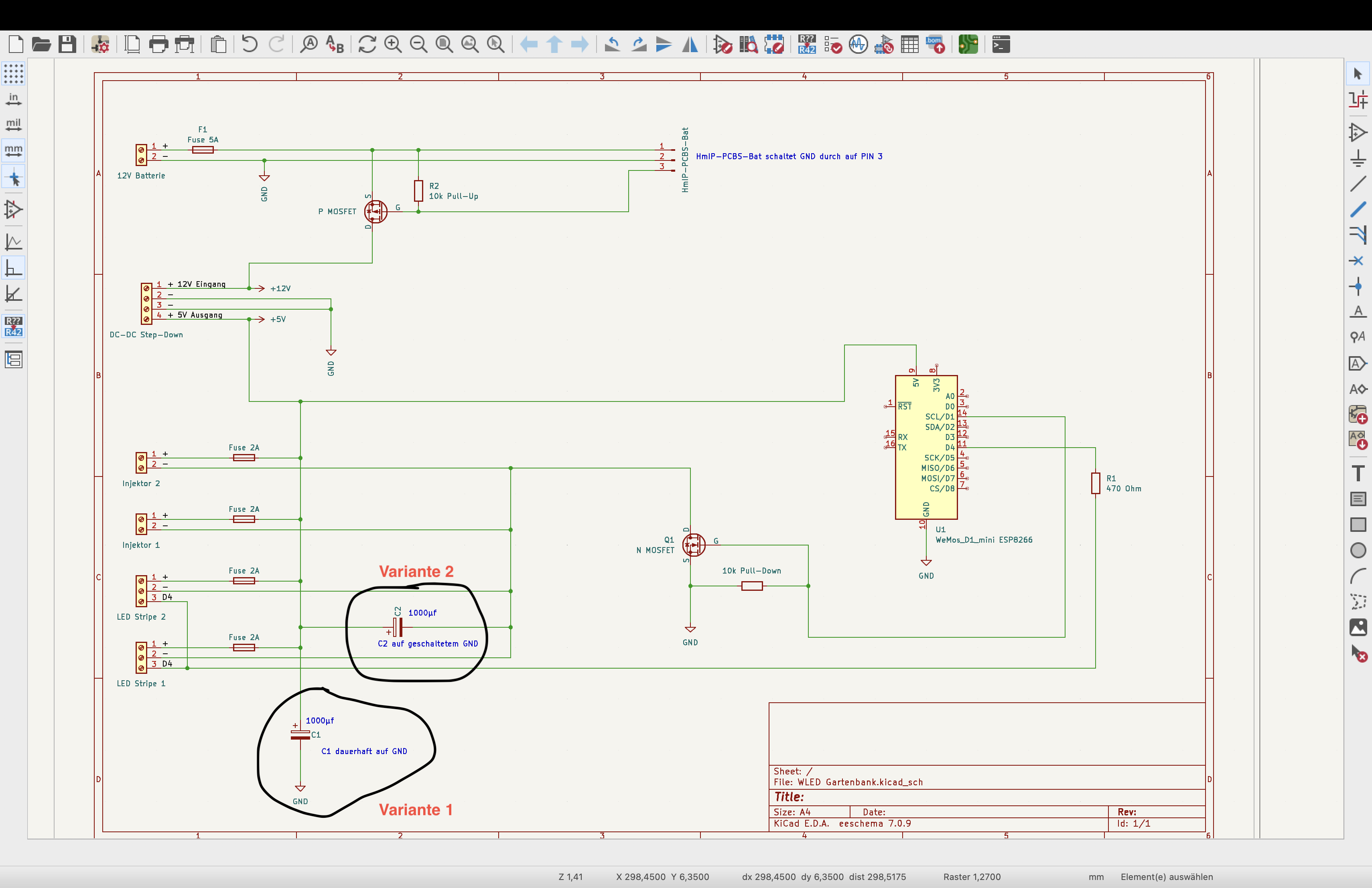Image resolution: width=1372 pixels, height=888 pixels.
Task: Open Find and Replace
Action: pos(335,45)
